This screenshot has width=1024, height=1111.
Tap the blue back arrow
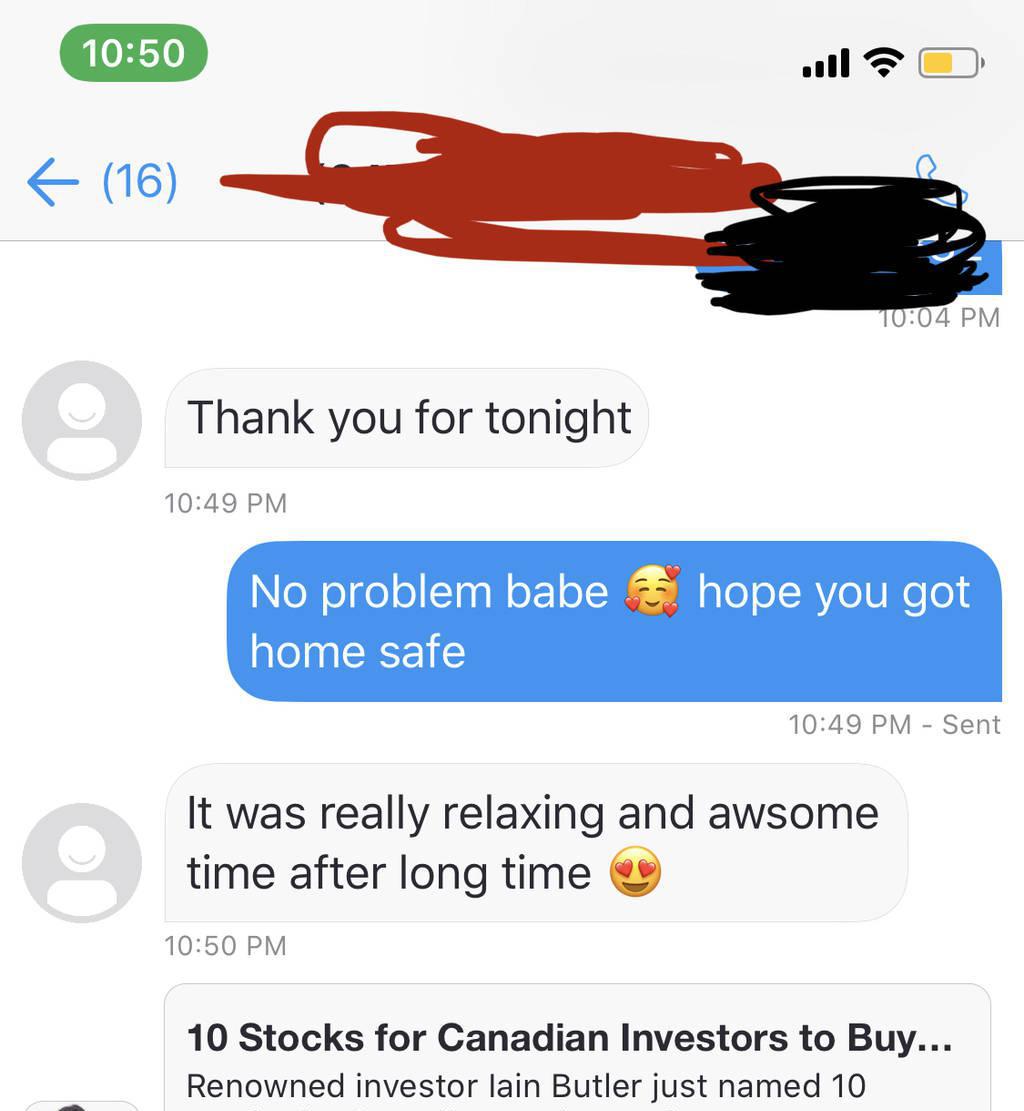tap(53, 182)
